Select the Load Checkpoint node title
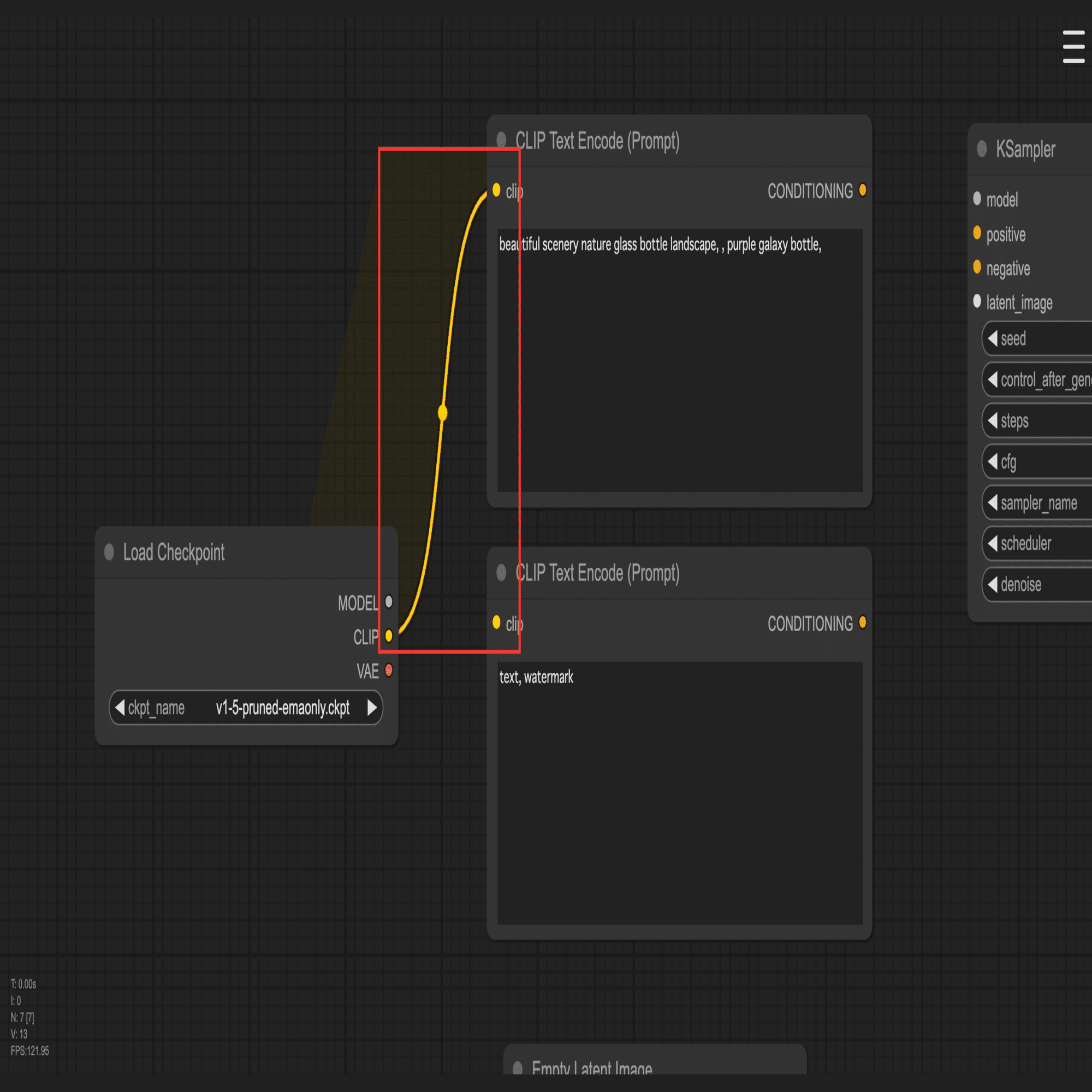The image size is (1092, 1092). (174, 553)
